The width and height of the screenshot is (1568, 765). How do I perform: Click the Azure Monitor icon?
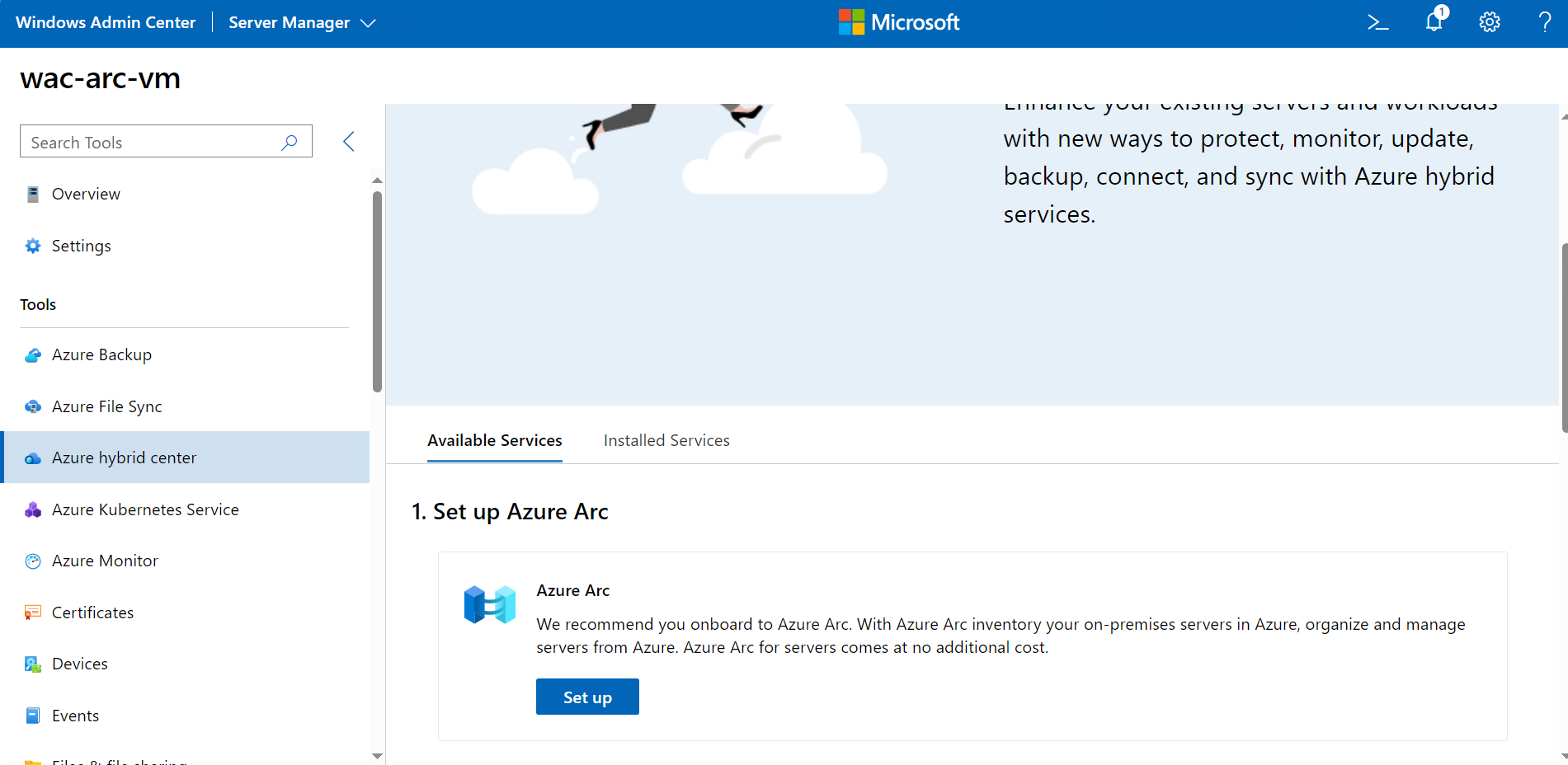[x=33, y=561]
